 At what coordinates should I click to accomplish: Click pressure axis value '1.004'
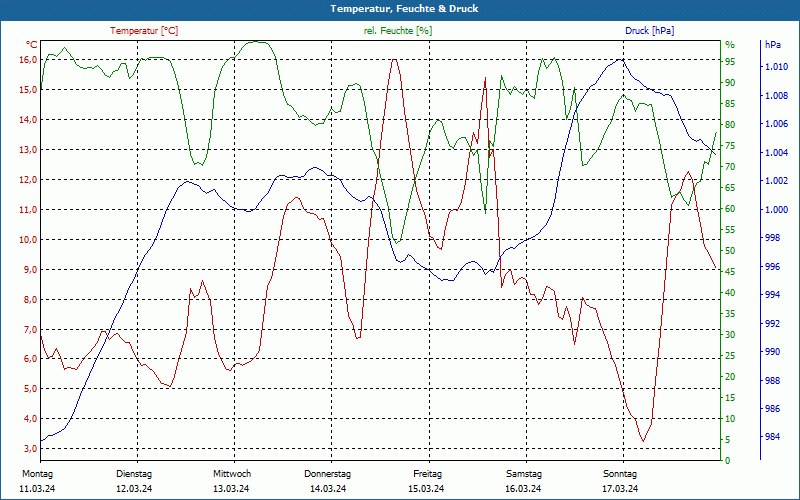click(x=777, y=153)
